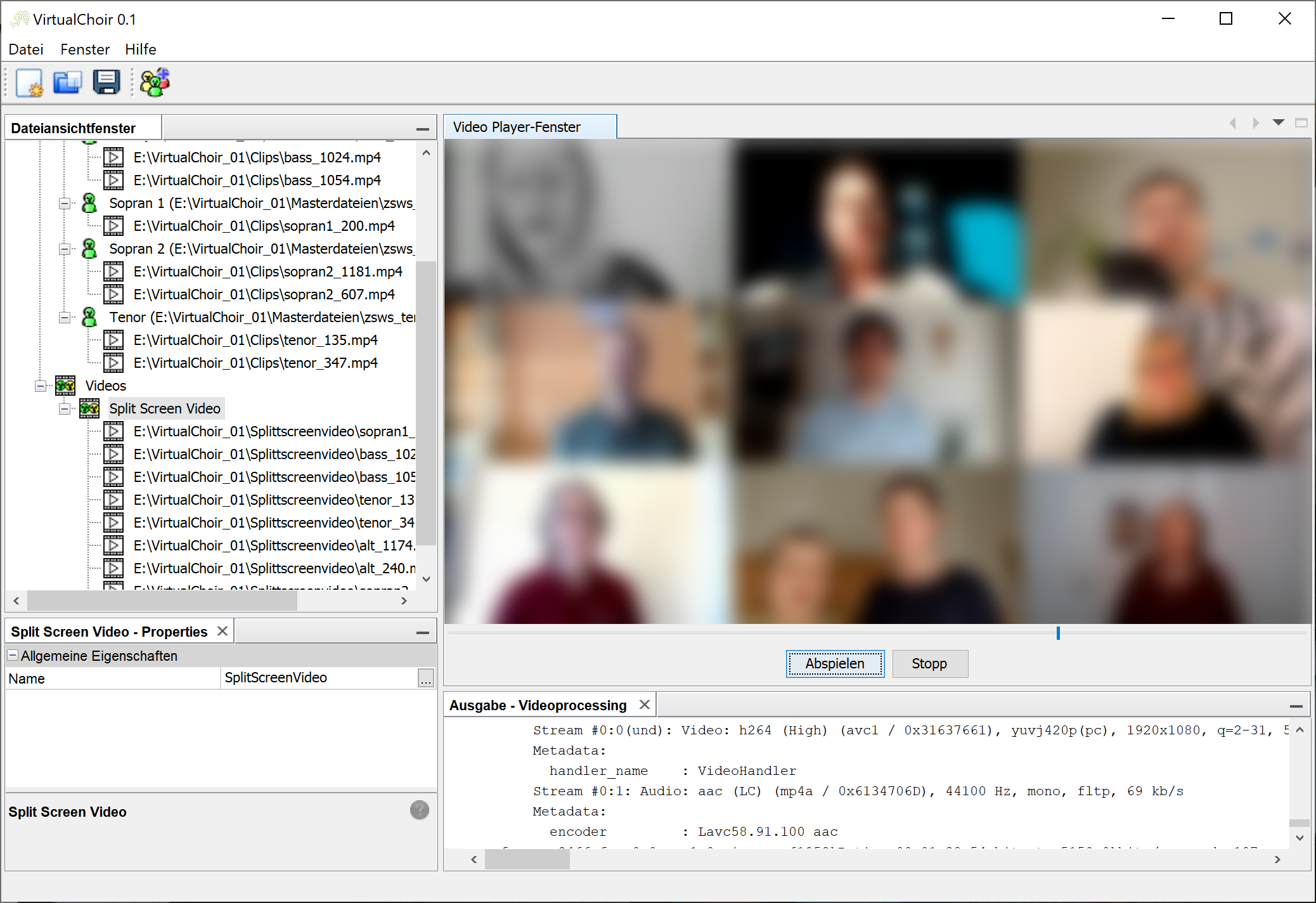
Task: Collapse the Videos tree node
Action: click(x=41, y=386)
